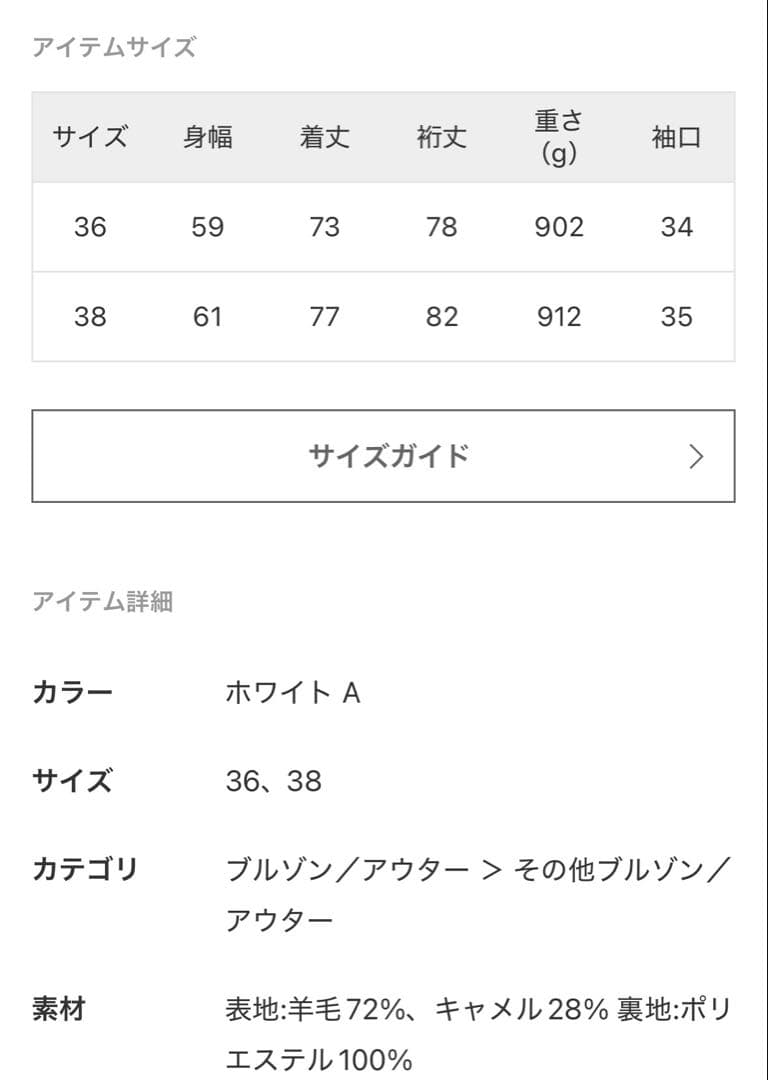Click the 裄丈 column header
Image resolution: width=768 pixels, height=1080 pixels.
tap(443, 139)
